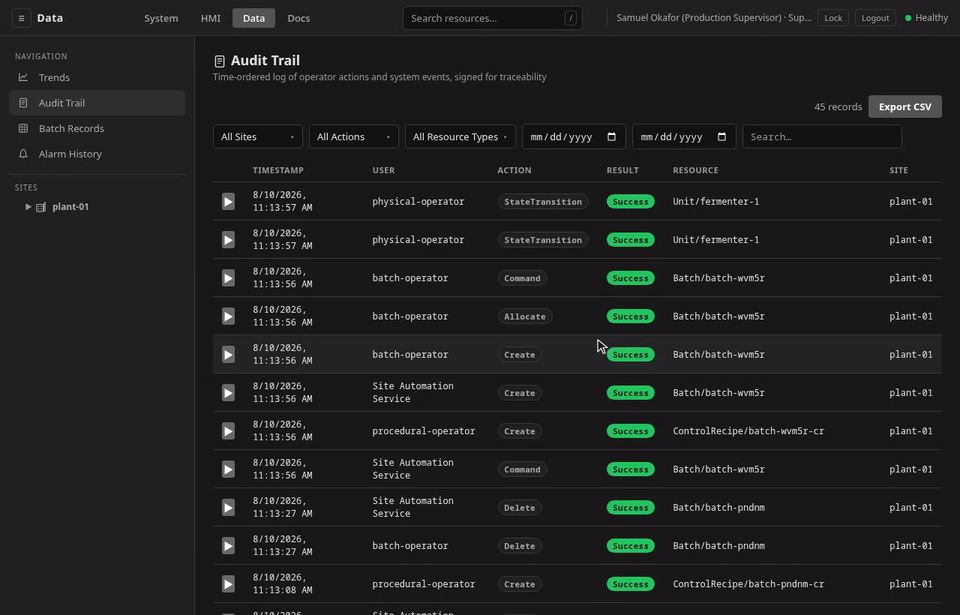This screenshot has width=960, height=615.
Task: Focus the audit trail Search field
Action: (x=822, y=137)
